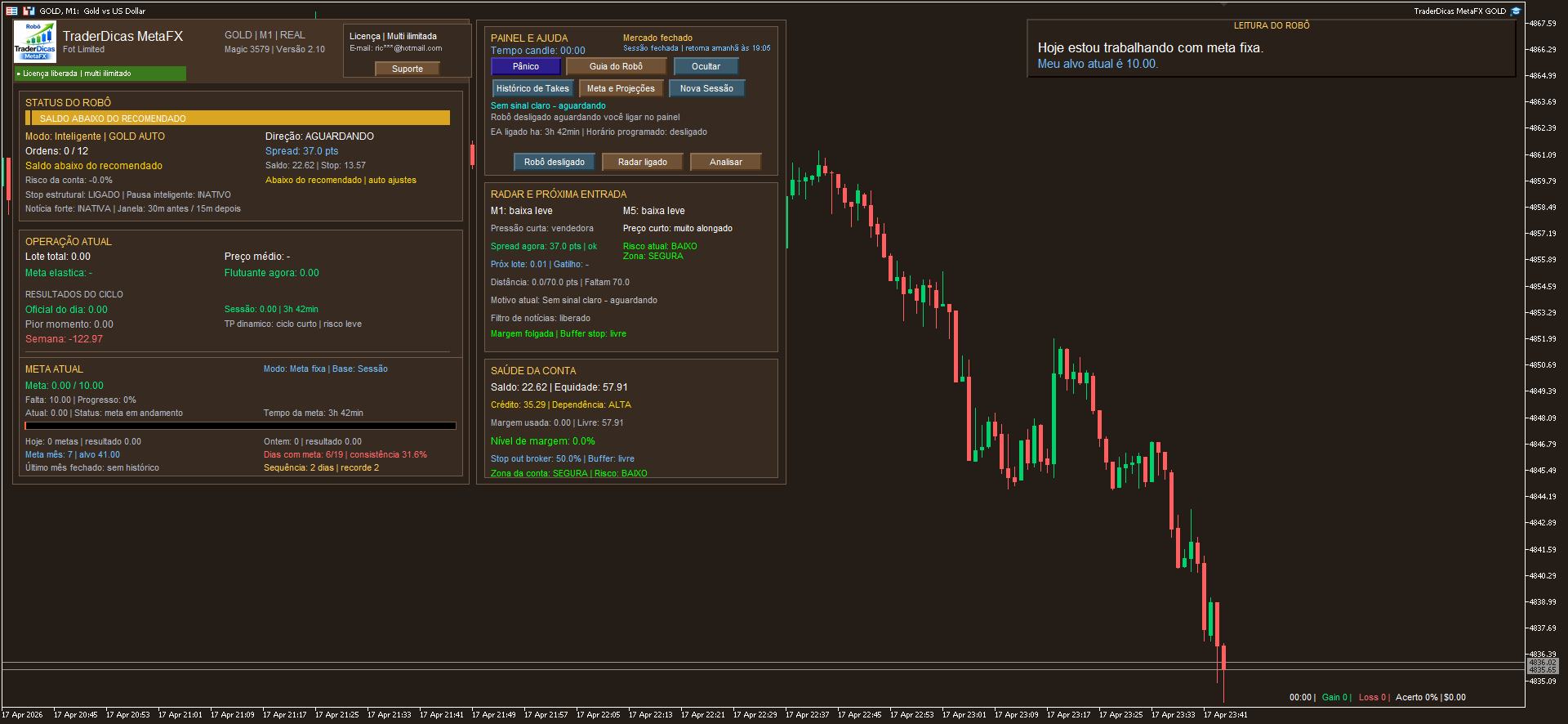This screenshot has width=1568, height=724.
Task: Hide the panel with Ocultar
Action: pyautogui.click(x=706, y=66)
